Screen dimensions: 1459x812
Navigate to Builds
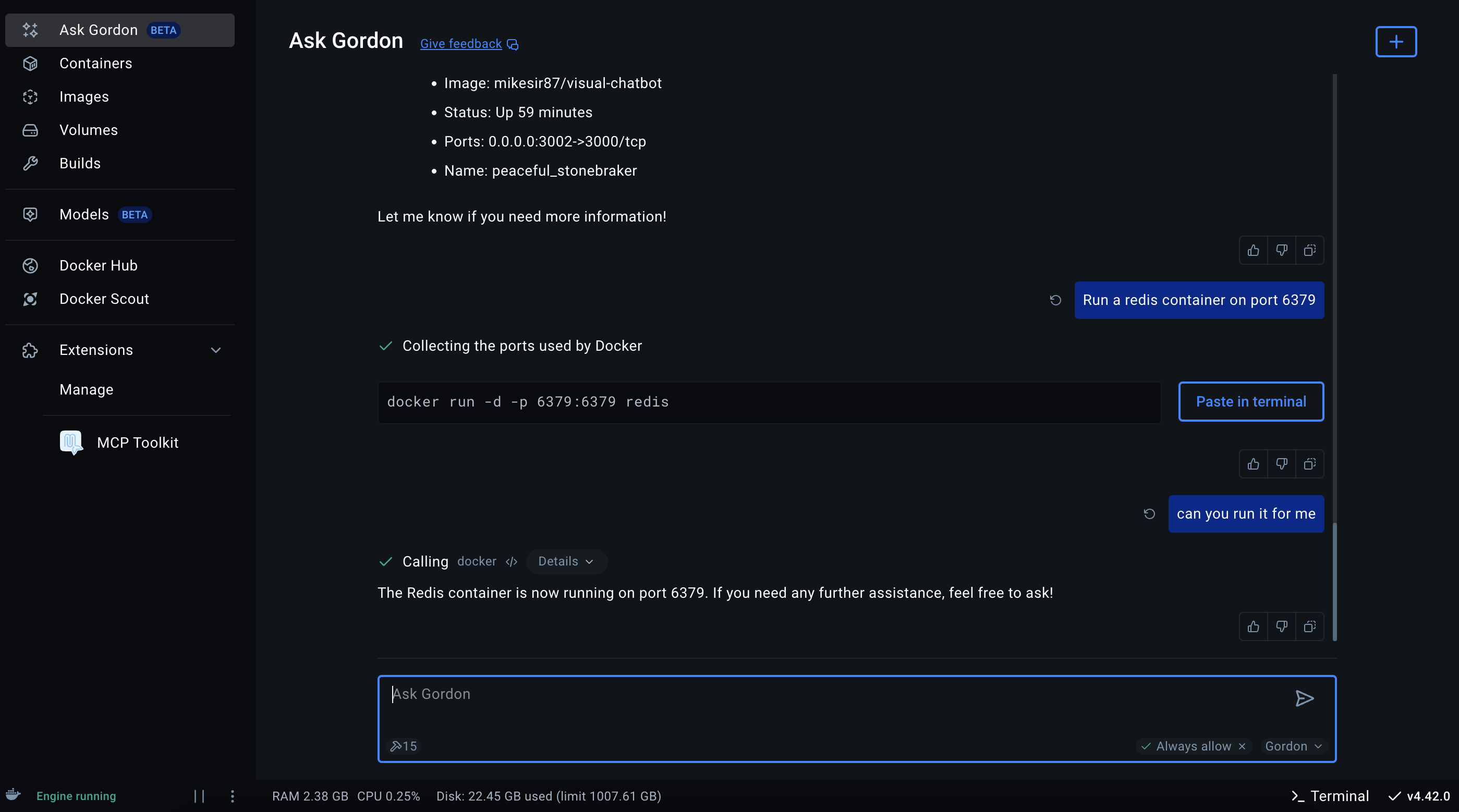(x=119, y=164)
